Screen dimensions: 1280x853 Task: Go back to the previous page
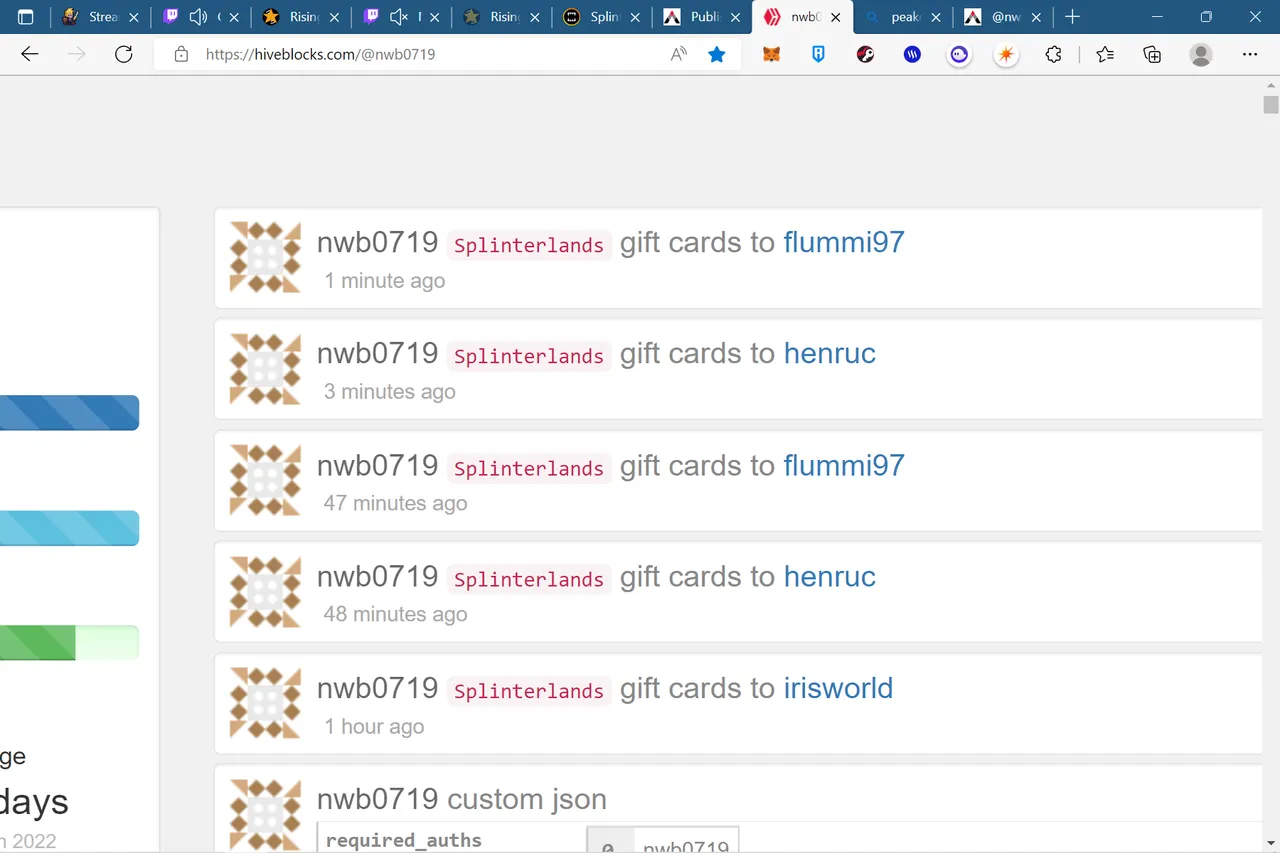click(30, 55)
